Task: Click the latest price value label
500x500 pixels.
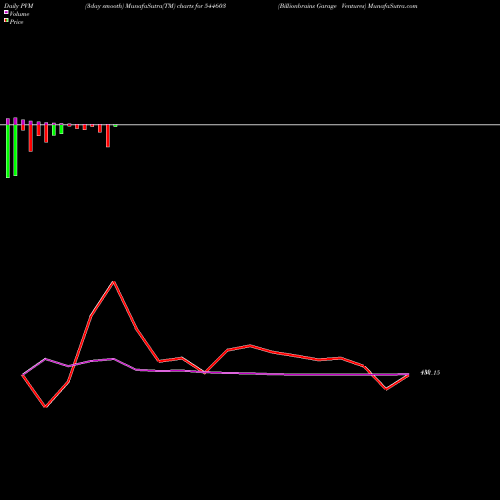Action: coord(430,373)
